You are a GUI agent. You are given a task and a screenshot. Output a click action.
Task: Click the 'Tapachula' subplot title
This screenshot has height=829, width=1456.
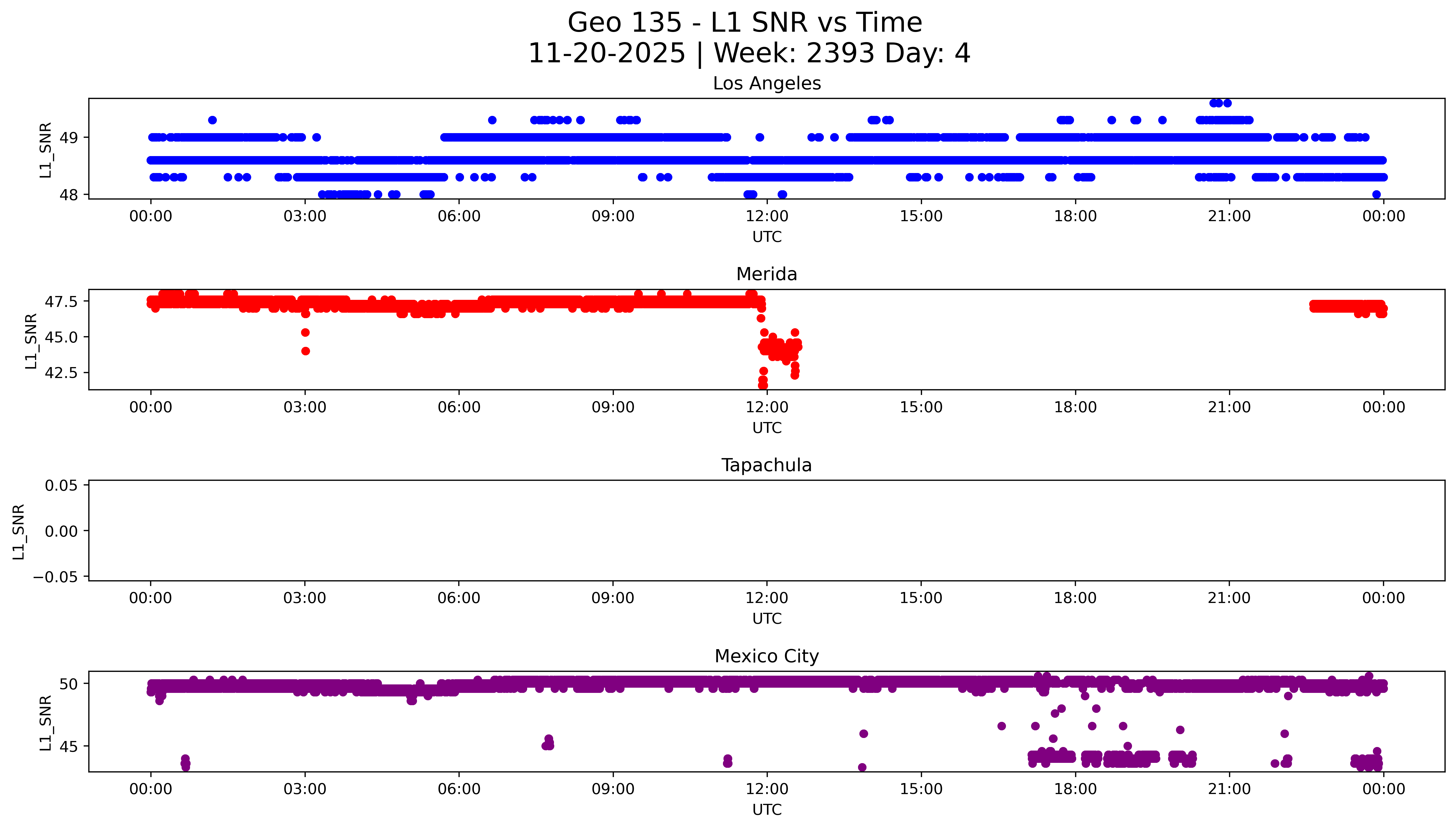click(x=766, y=465)
